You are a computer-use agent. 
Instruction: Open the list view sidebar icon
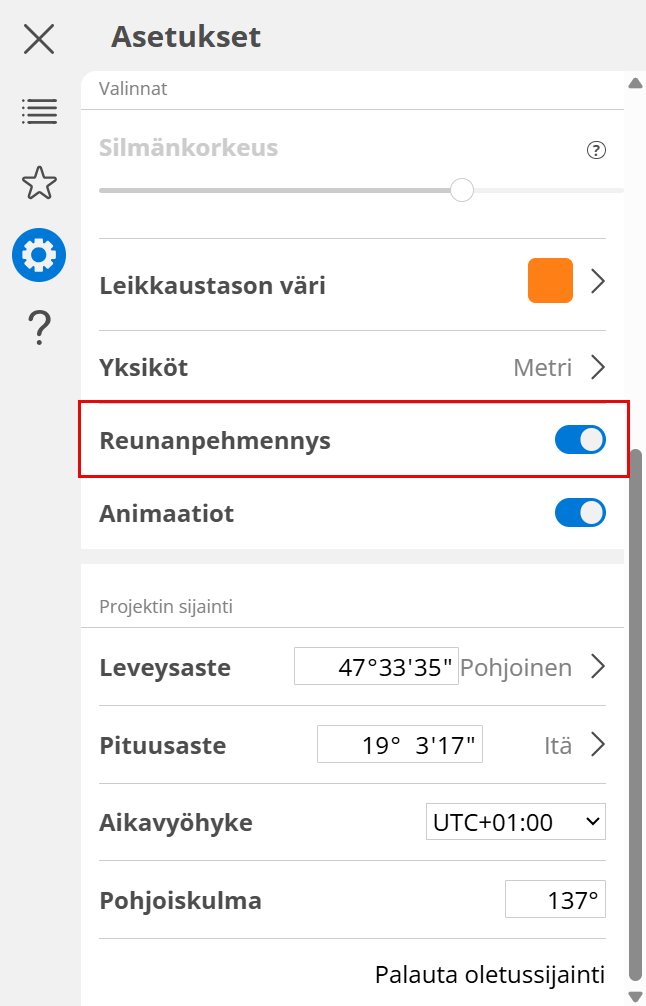pos(39,111)
